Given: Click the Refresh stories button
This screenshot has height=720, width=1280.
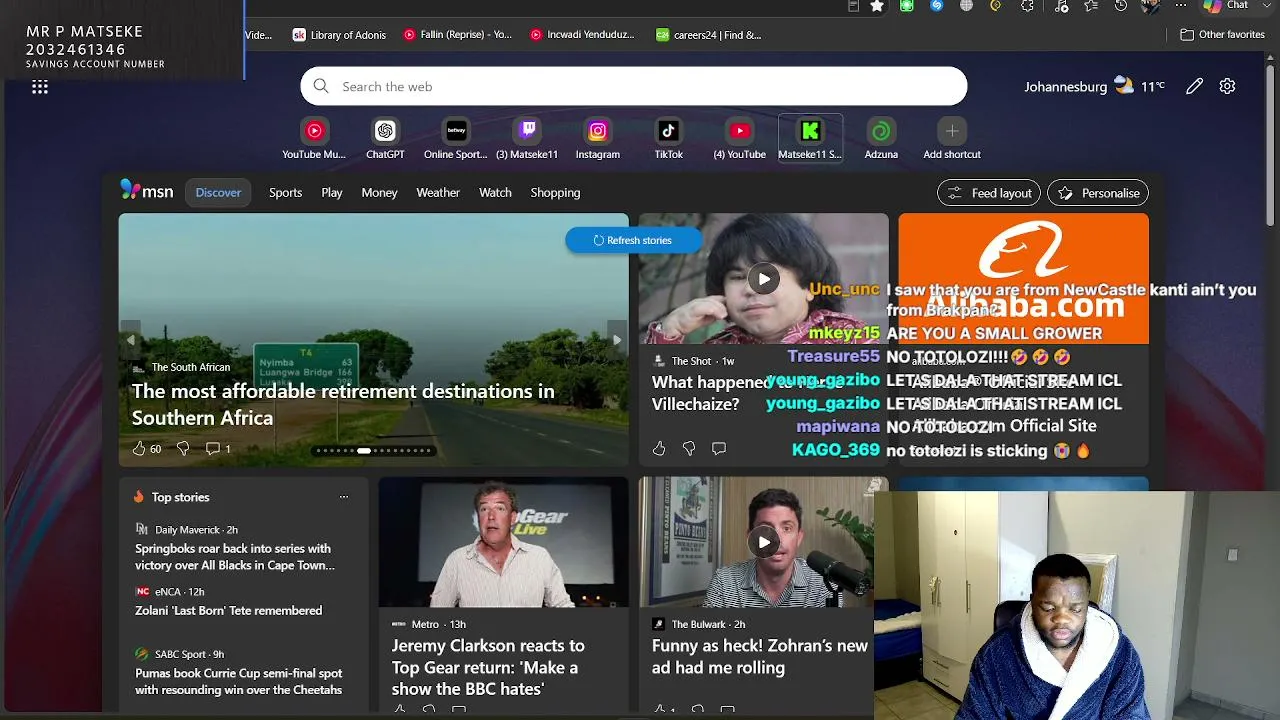Looking at the screenshot, I should pyautogui.click(x=633, y=240).
